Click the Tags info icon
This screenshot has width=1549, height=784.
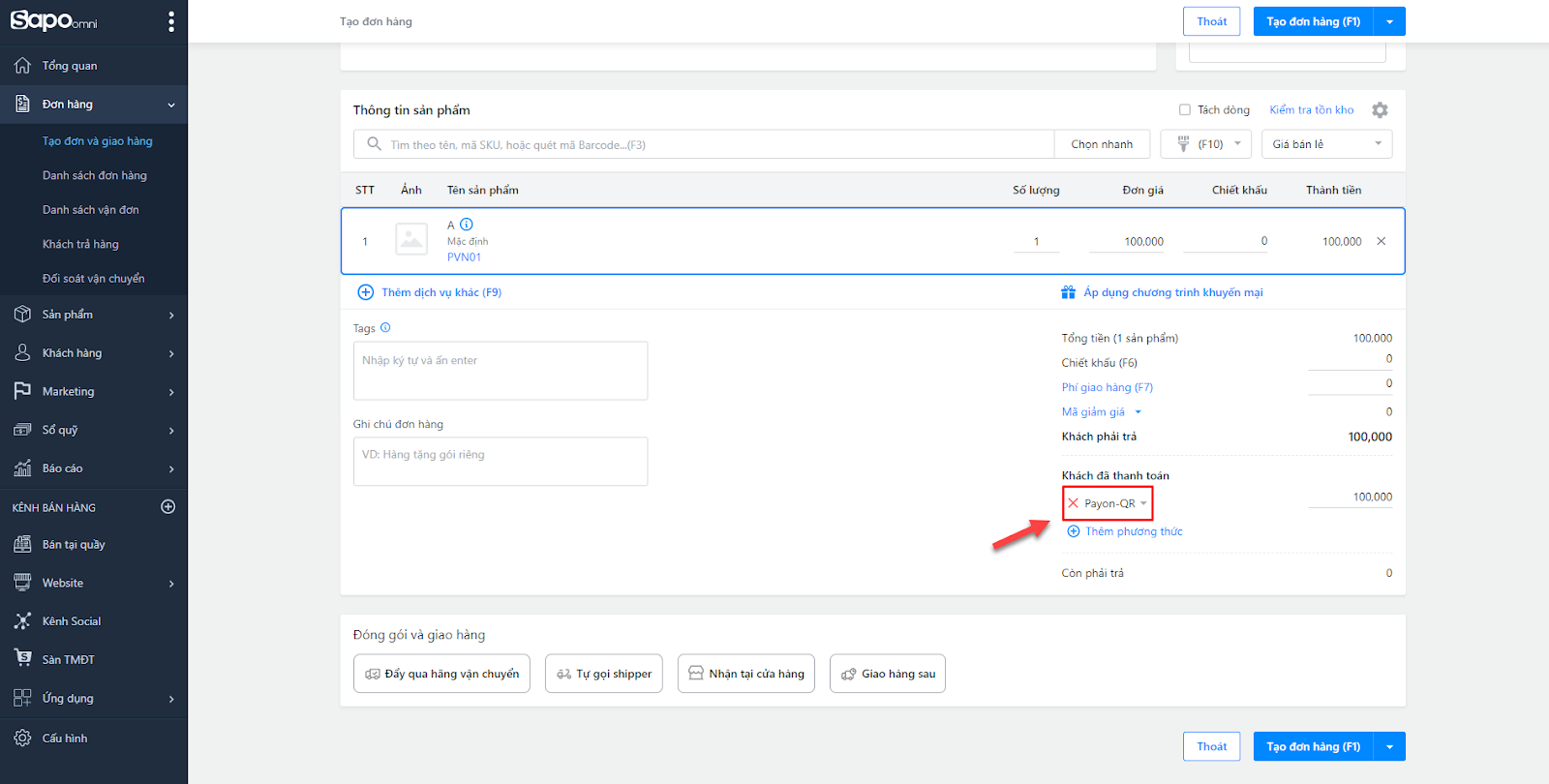[385, 328]
